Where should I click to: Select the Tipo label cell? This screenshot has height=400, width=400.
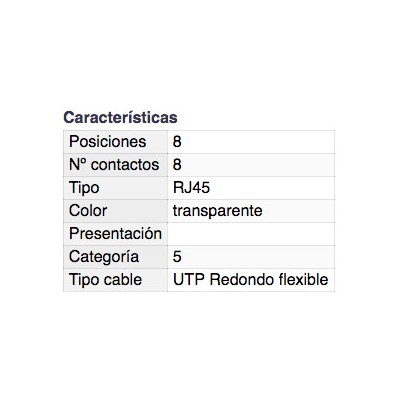tap(116, 188)
